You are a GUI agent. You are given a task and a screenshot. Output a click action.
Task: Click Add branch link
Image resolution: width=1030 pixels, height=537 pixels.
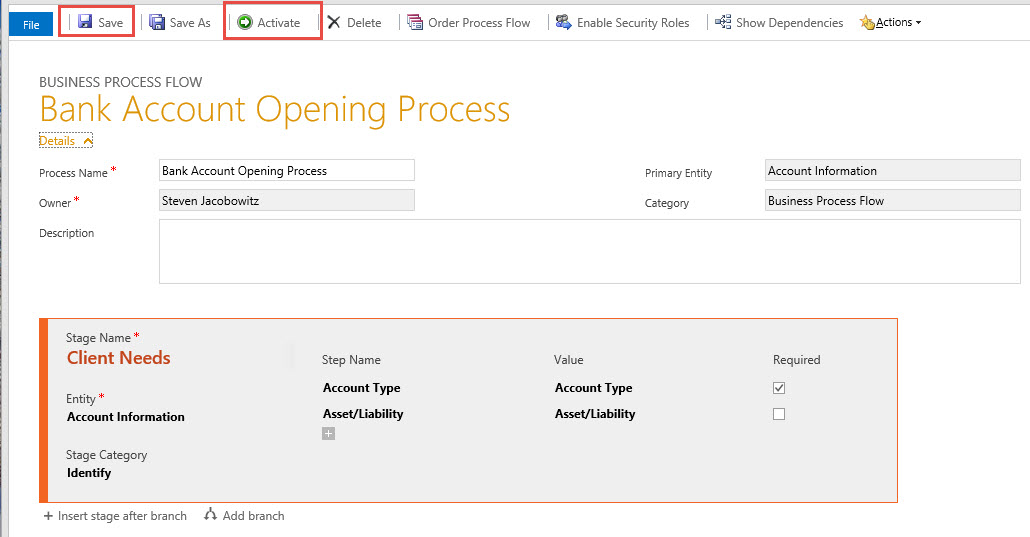(244, 516)
